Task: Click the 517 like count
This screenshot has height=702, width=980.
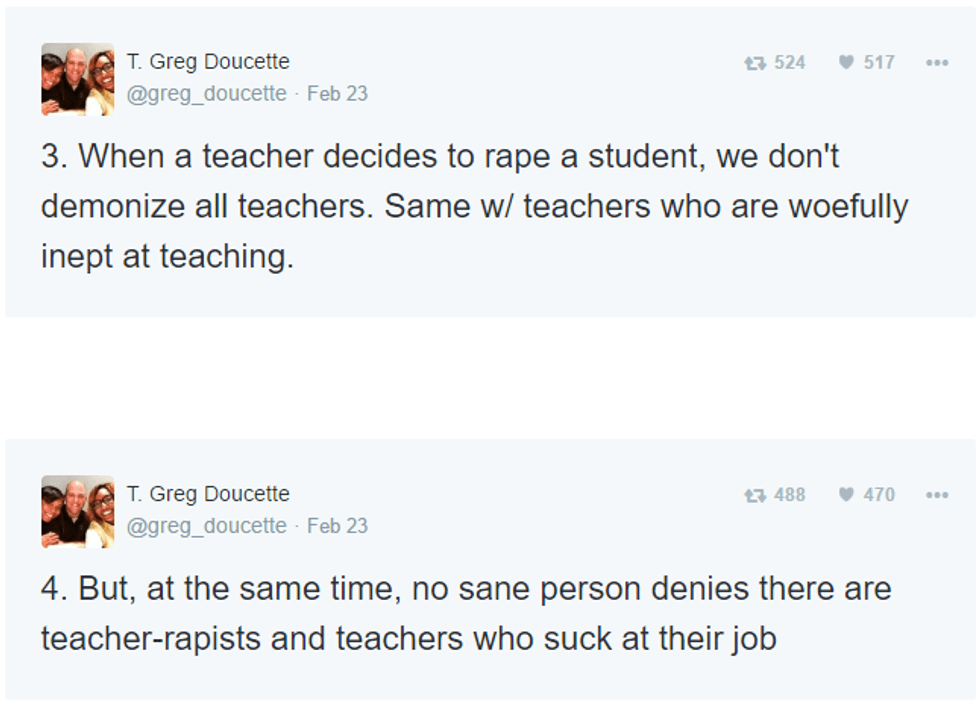Action: (879, 63)
